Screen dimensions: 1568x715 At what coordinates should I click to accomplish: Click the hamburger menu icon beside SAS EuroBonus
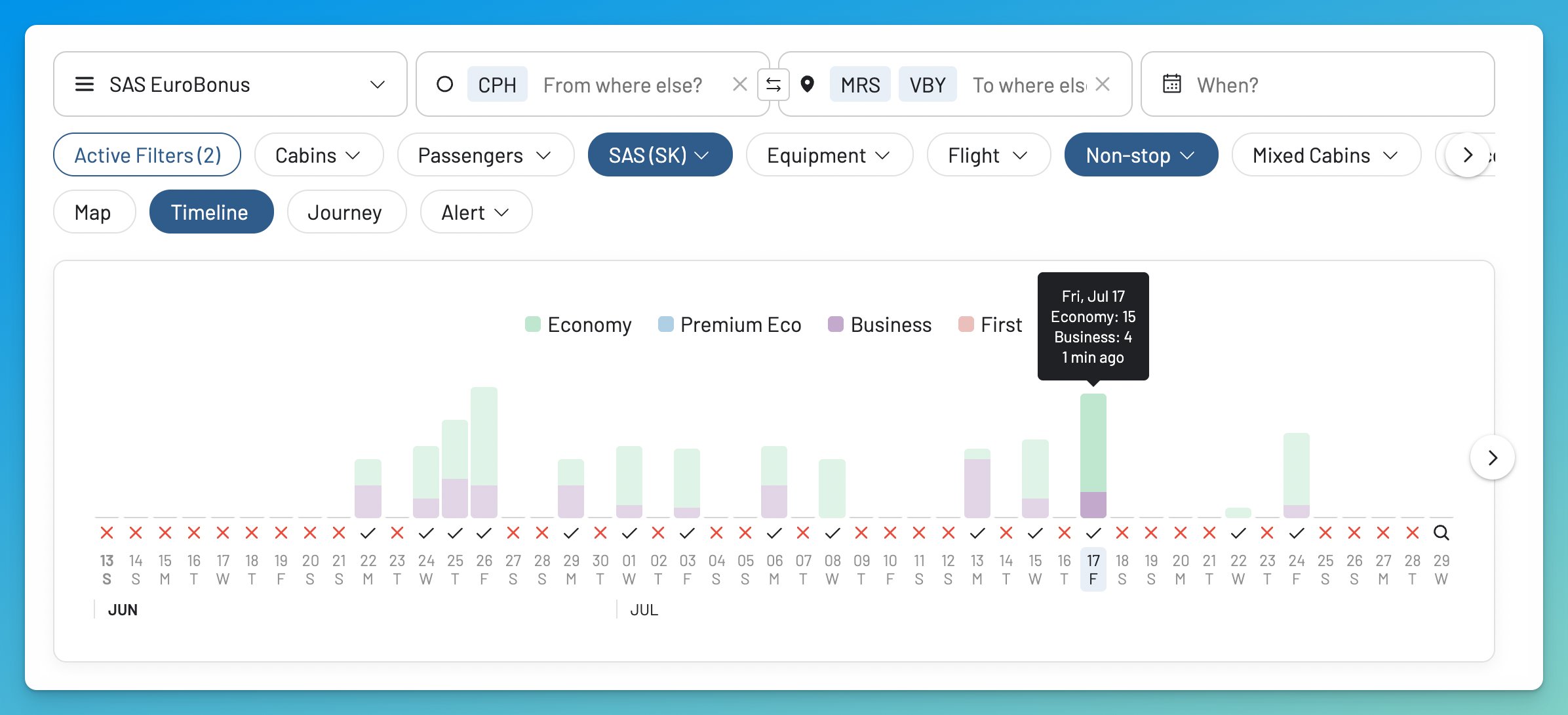[x=85, y=85]
